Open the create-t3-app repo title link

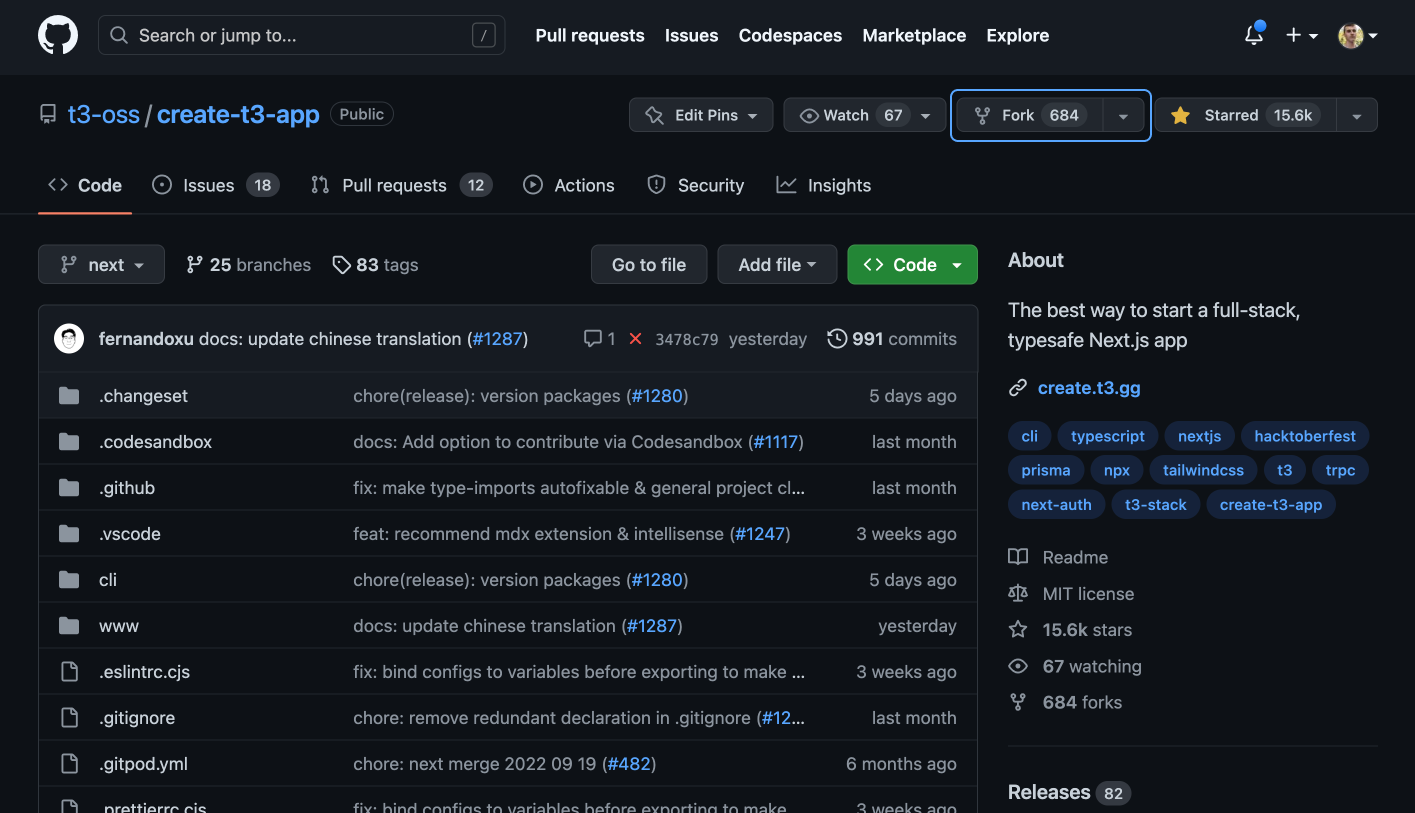(238, 115)
